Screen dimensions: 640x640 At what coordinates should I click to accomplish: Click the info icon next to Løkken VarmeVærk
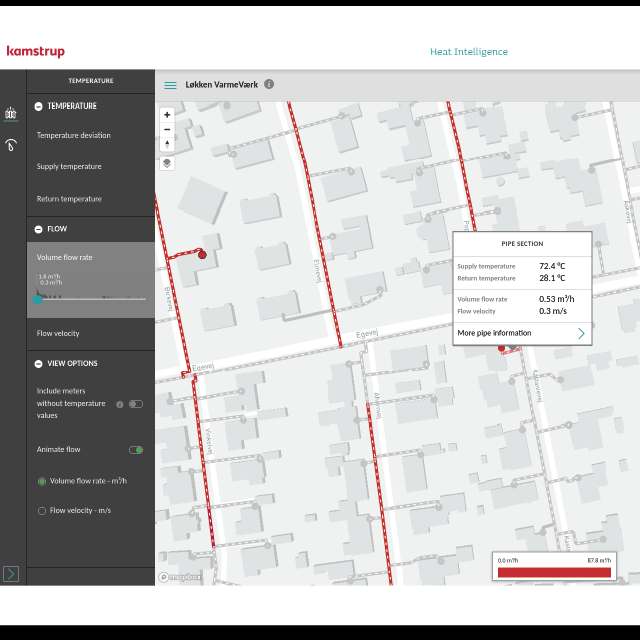click(269, 85)
